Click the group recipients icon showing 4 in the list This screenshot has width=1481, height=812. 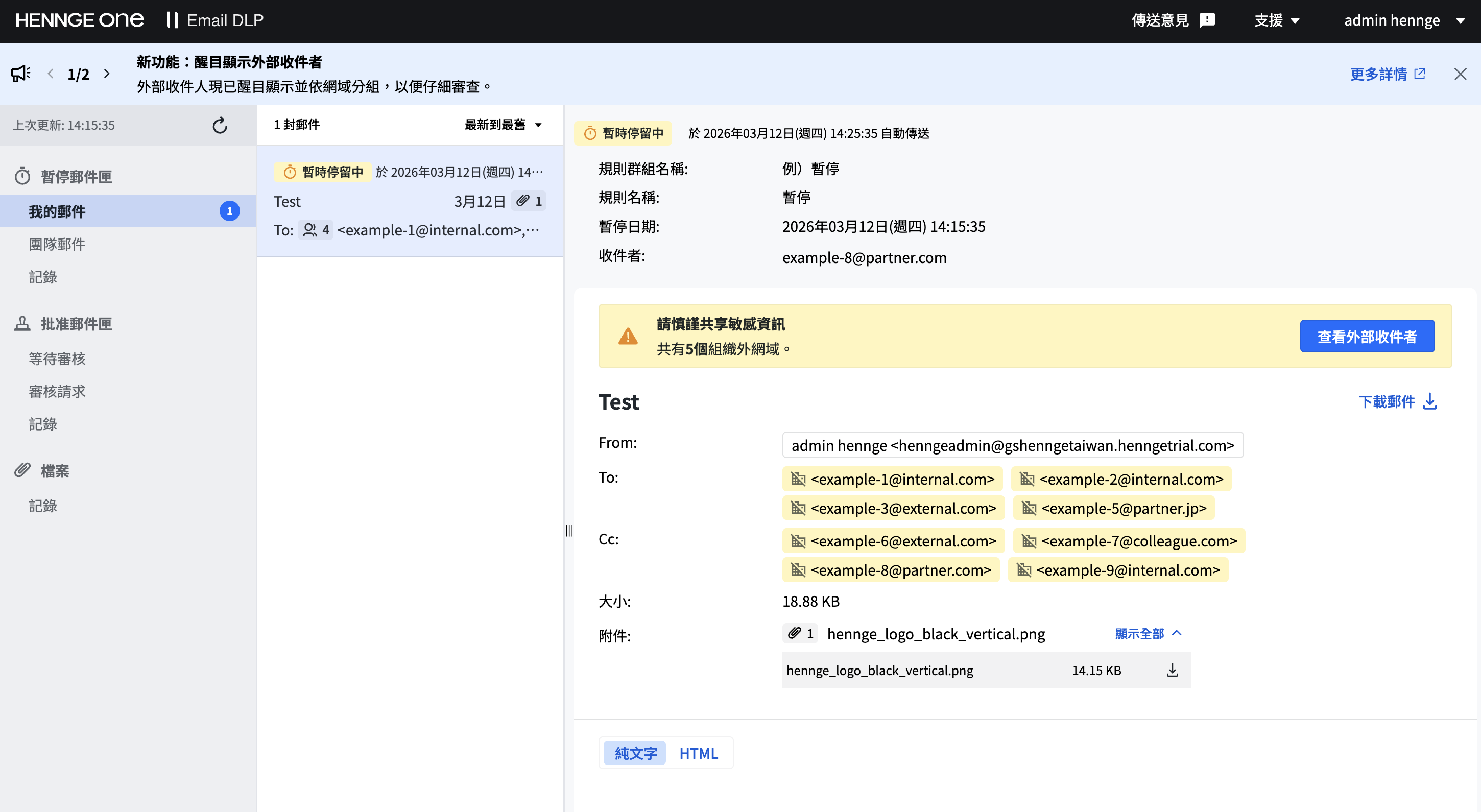coord(310,230)
